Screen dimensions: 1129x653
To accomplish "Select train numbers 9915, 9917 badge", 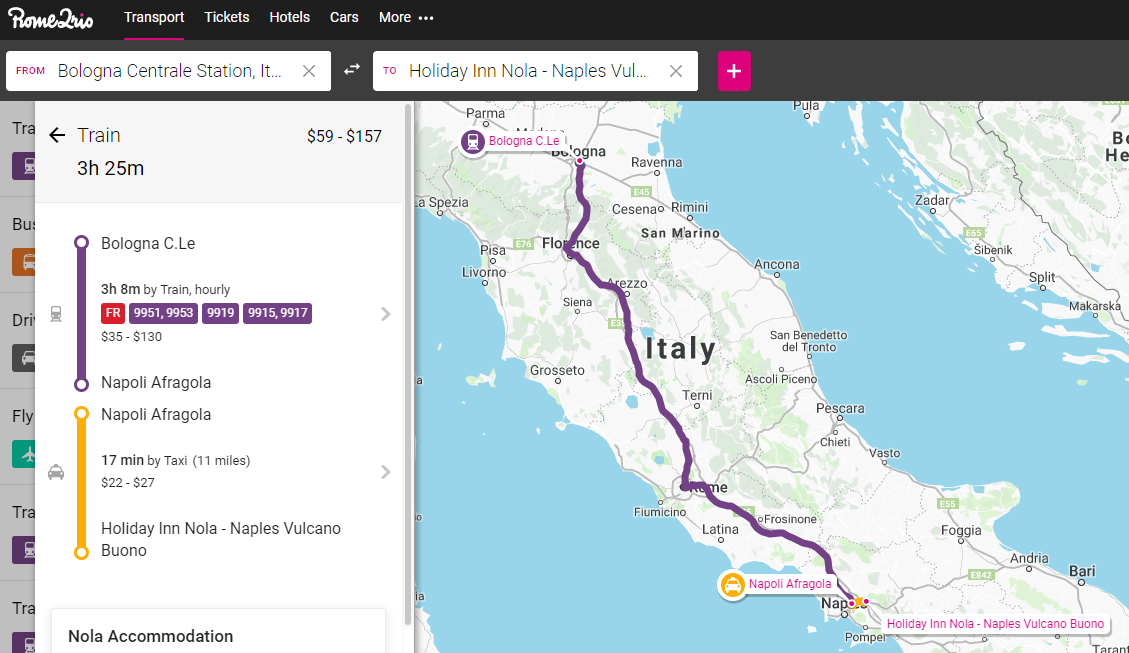I will coord(277,313).
